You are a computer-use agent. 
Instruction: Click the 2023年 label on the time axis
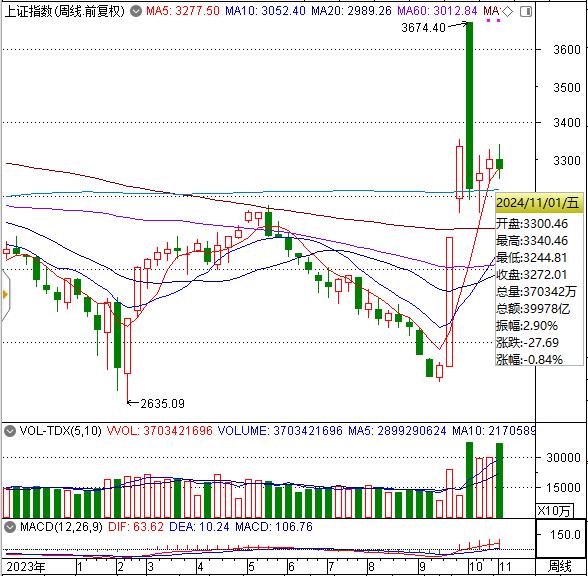click(x=26, y=566)
